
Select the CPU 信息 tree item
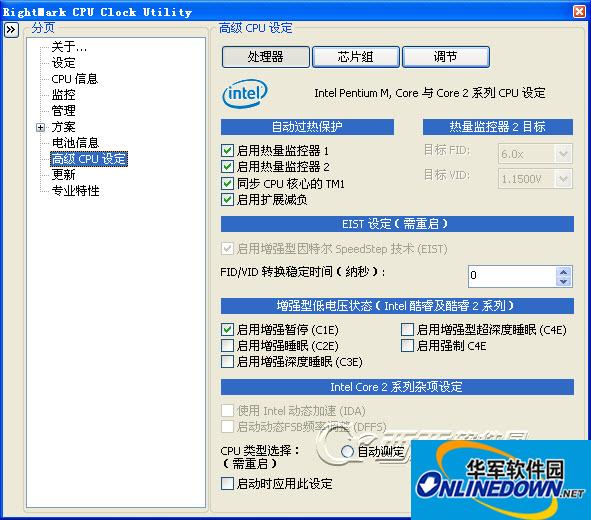(75, 79)
